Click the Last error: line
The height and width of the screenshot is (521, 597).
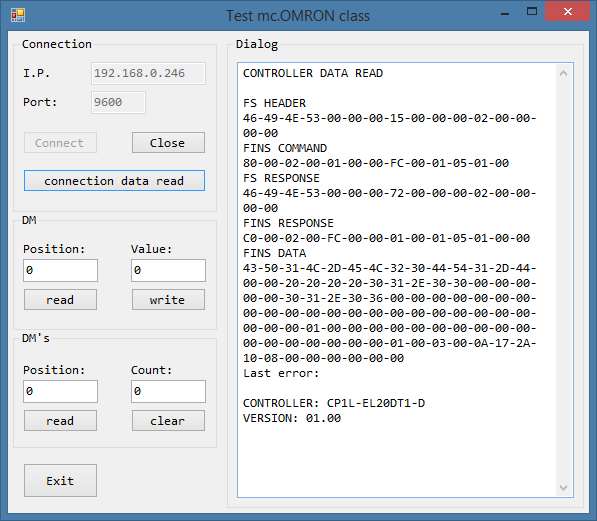click(x=281, y=373)
